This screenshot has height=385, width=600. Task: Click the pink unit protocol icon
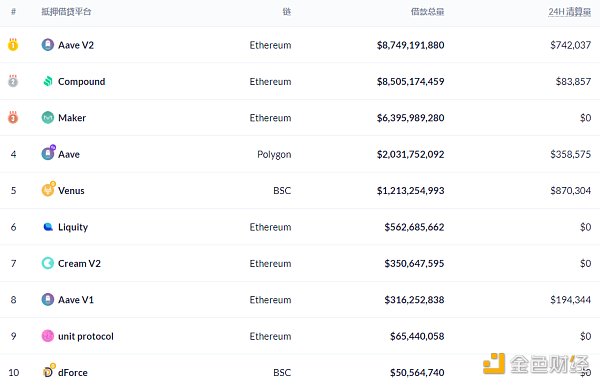coord(47,336)
